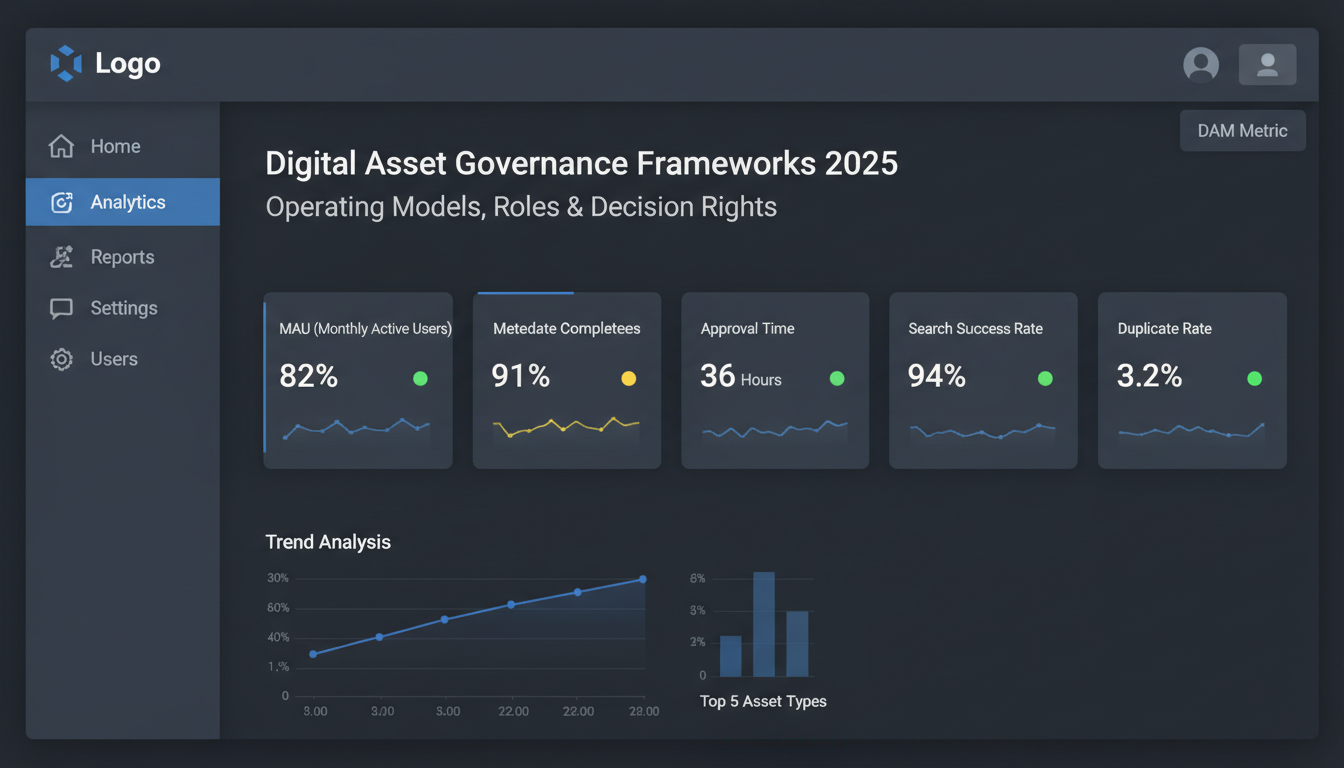Expand the Trend Analysis section
Screen dimensions: 1344x768
328,541
